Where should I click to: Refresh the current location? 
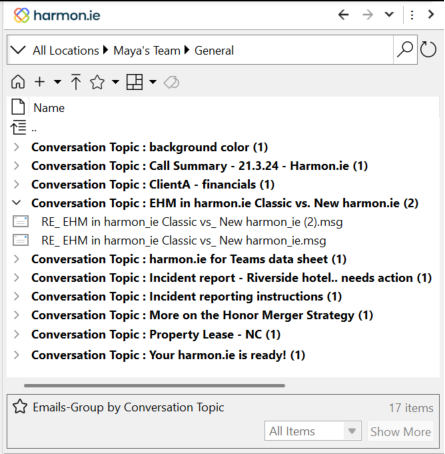click(428, 50)
